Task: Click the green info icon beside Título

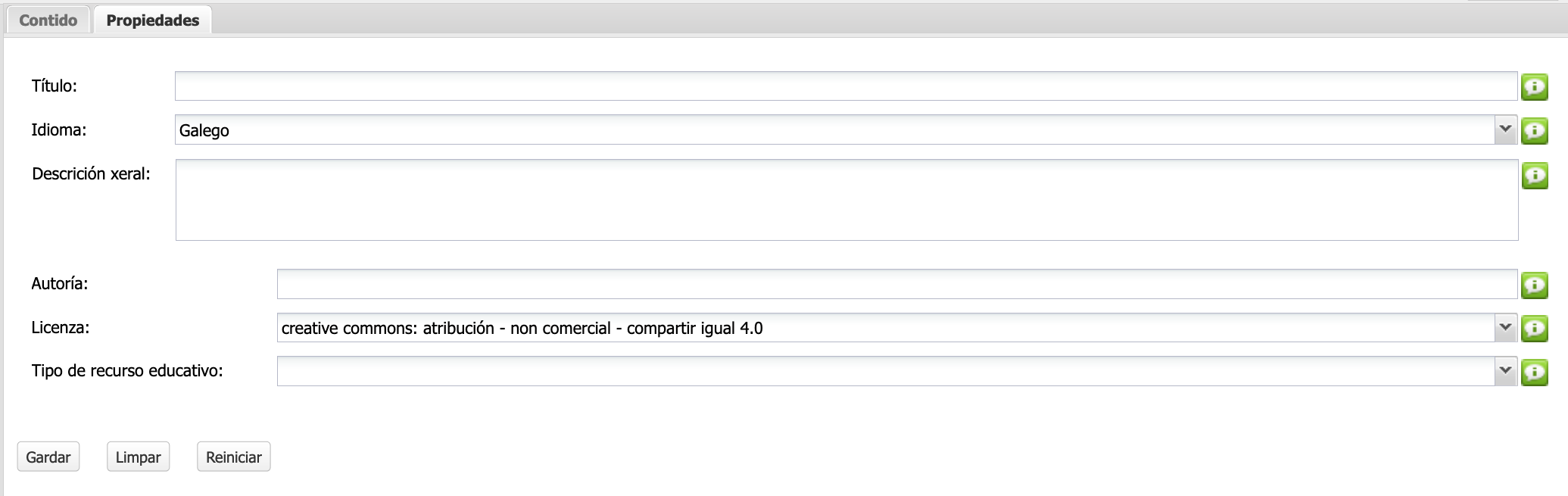Action: pyautogui.click(x=1535, y=87)
